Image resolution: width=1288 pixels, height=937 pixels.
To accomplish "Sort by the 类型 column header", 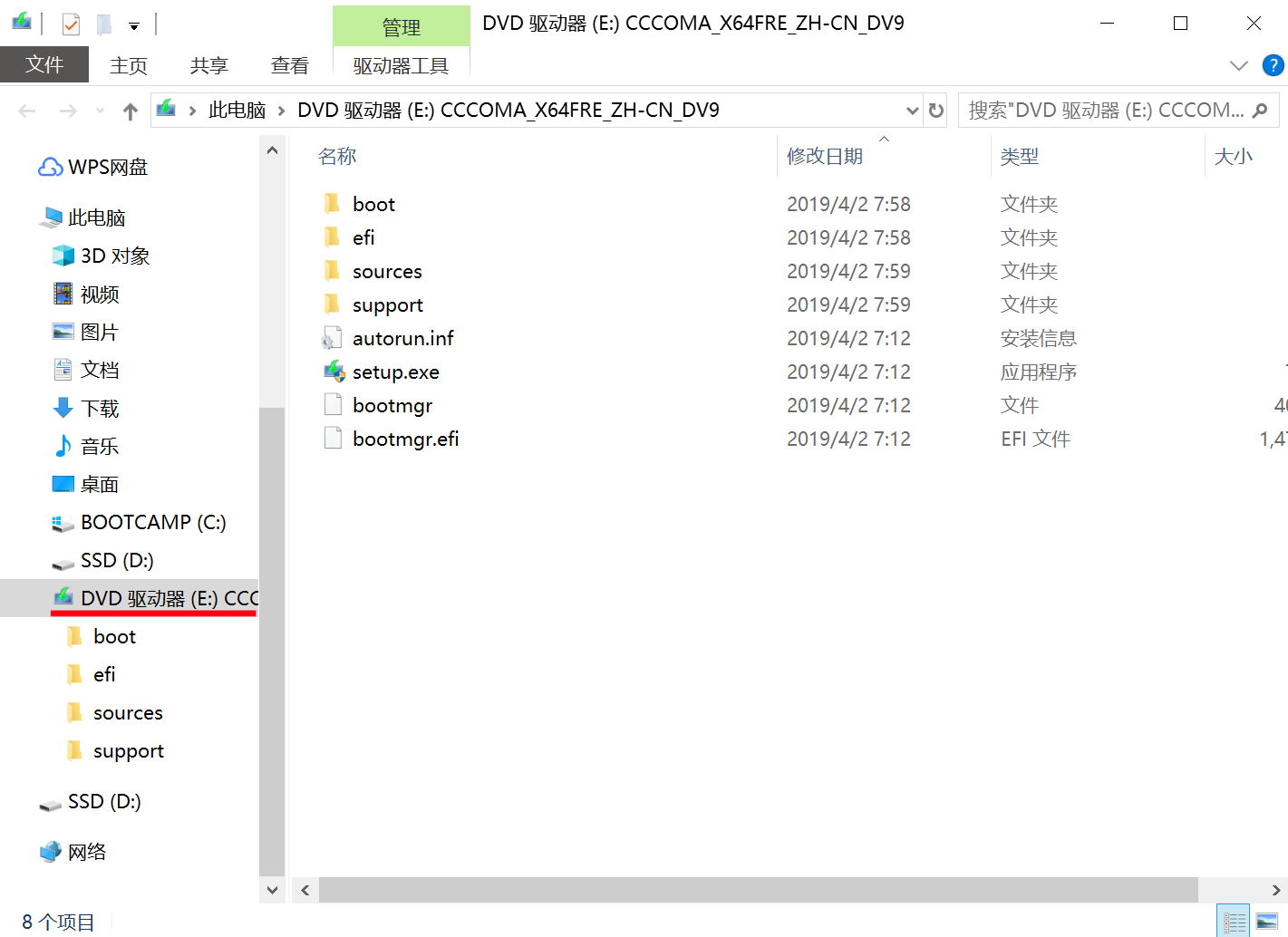I will point(1020,157).
